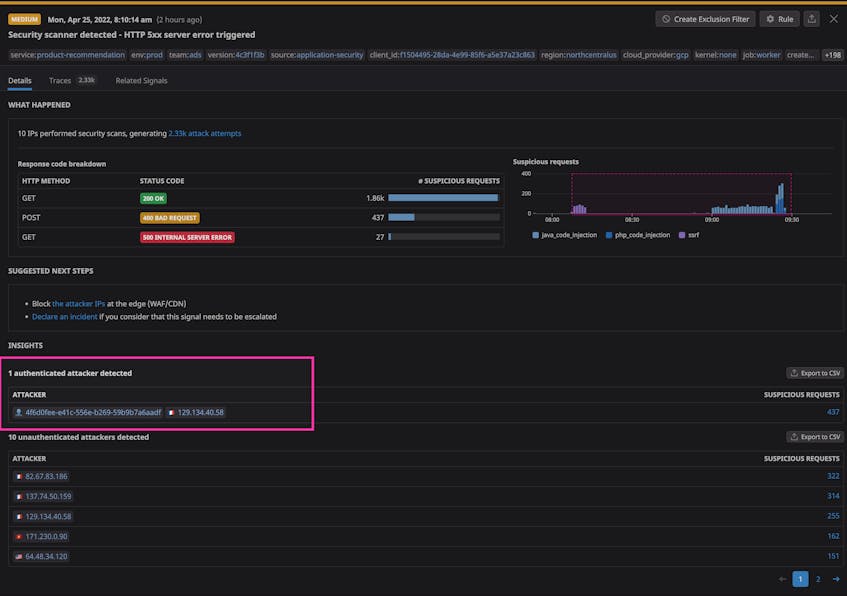847x596 pixels.
Task: Click the 200 OK status code badge
Action: pyautogui.click(x=153, y=199)
